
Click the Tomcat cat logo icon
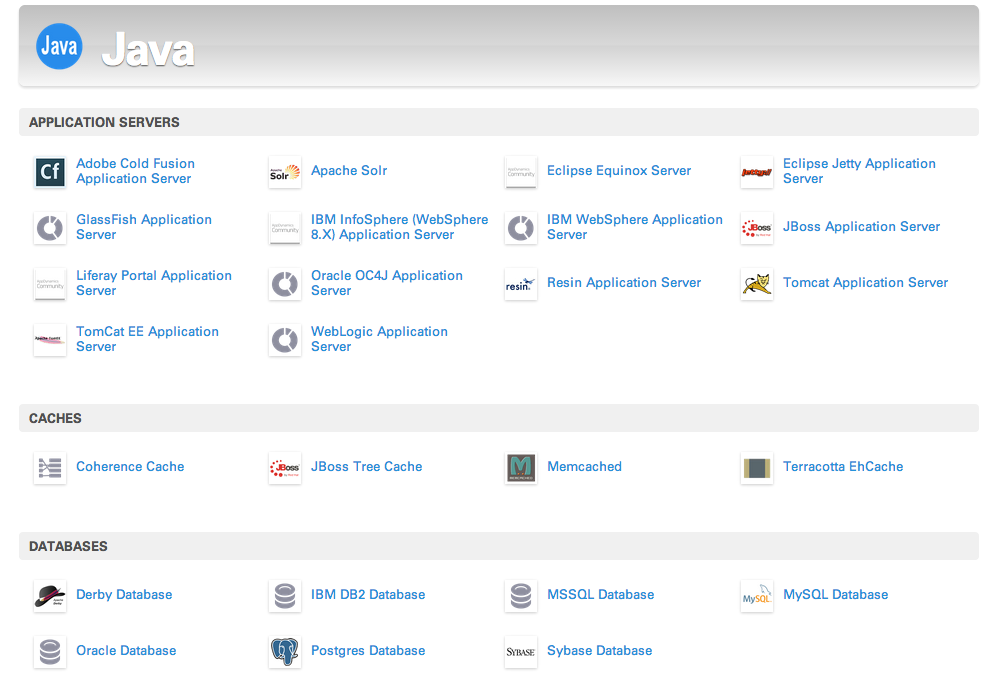(x=757, y=284)
